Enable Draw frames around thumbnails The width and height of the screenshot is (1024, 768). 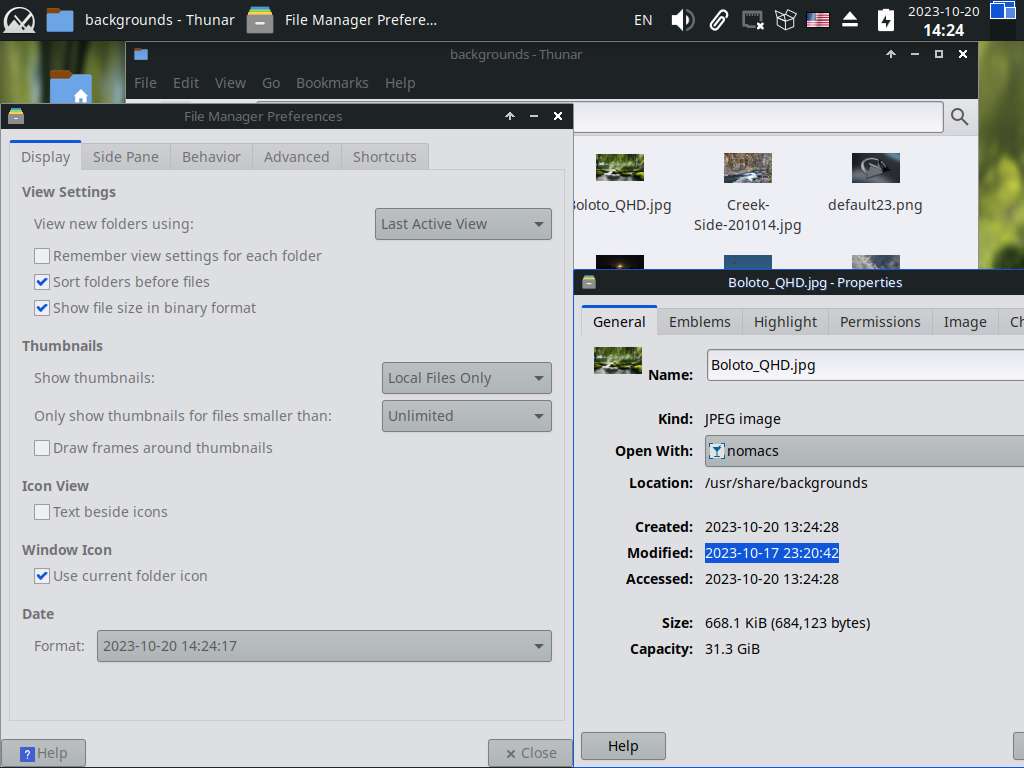[42, 448]
